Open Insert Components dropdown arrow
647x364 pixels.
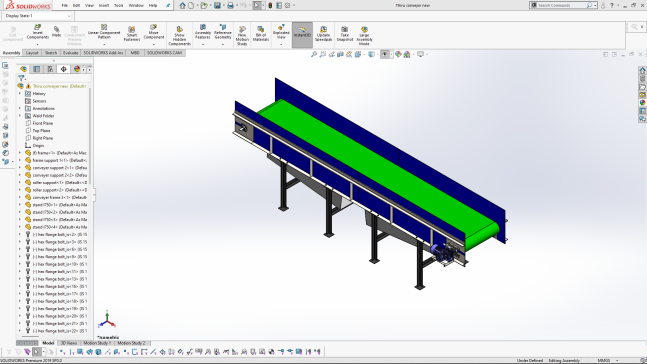tap(38, 44)
